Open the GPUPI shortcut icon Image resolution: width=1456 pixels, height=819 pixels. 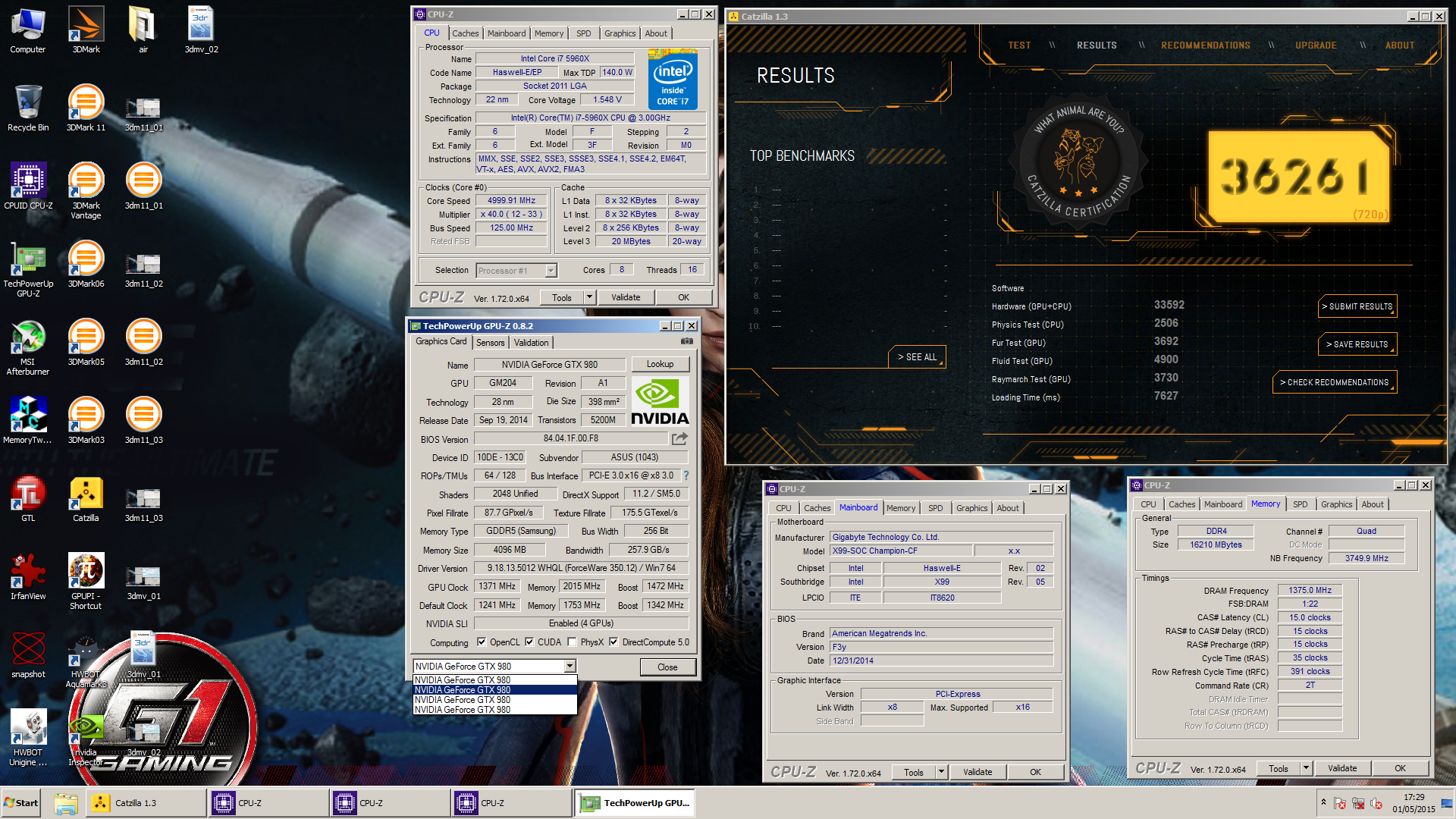pyautogui.click(x=86, y=582)
